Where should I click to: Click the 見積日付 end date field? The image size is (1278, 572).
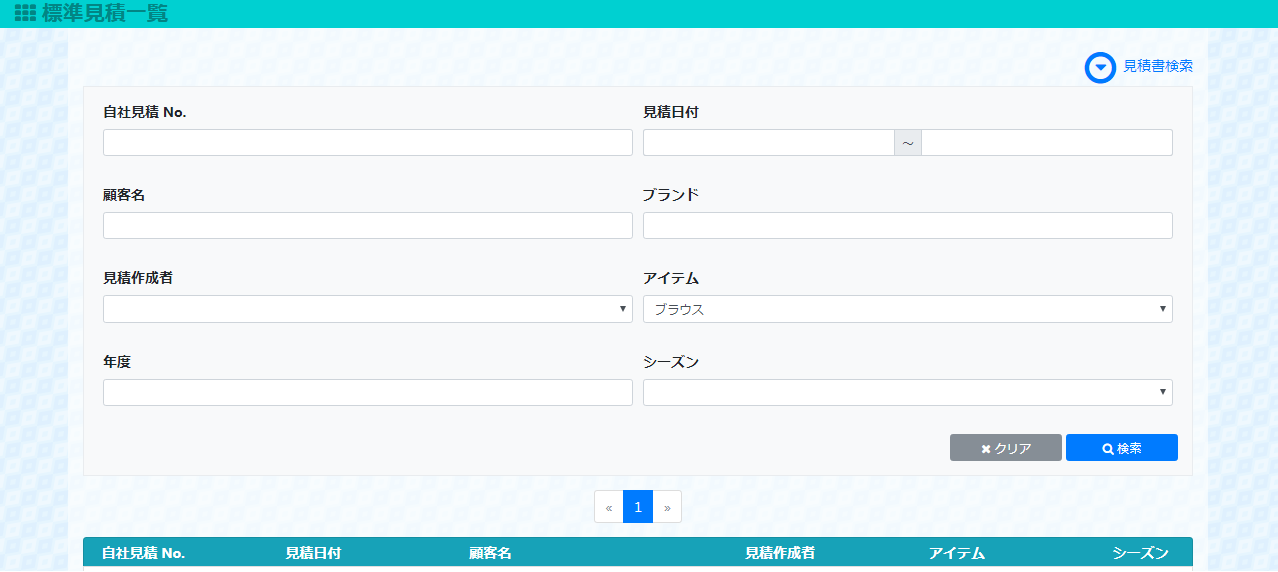[1046, 143]
